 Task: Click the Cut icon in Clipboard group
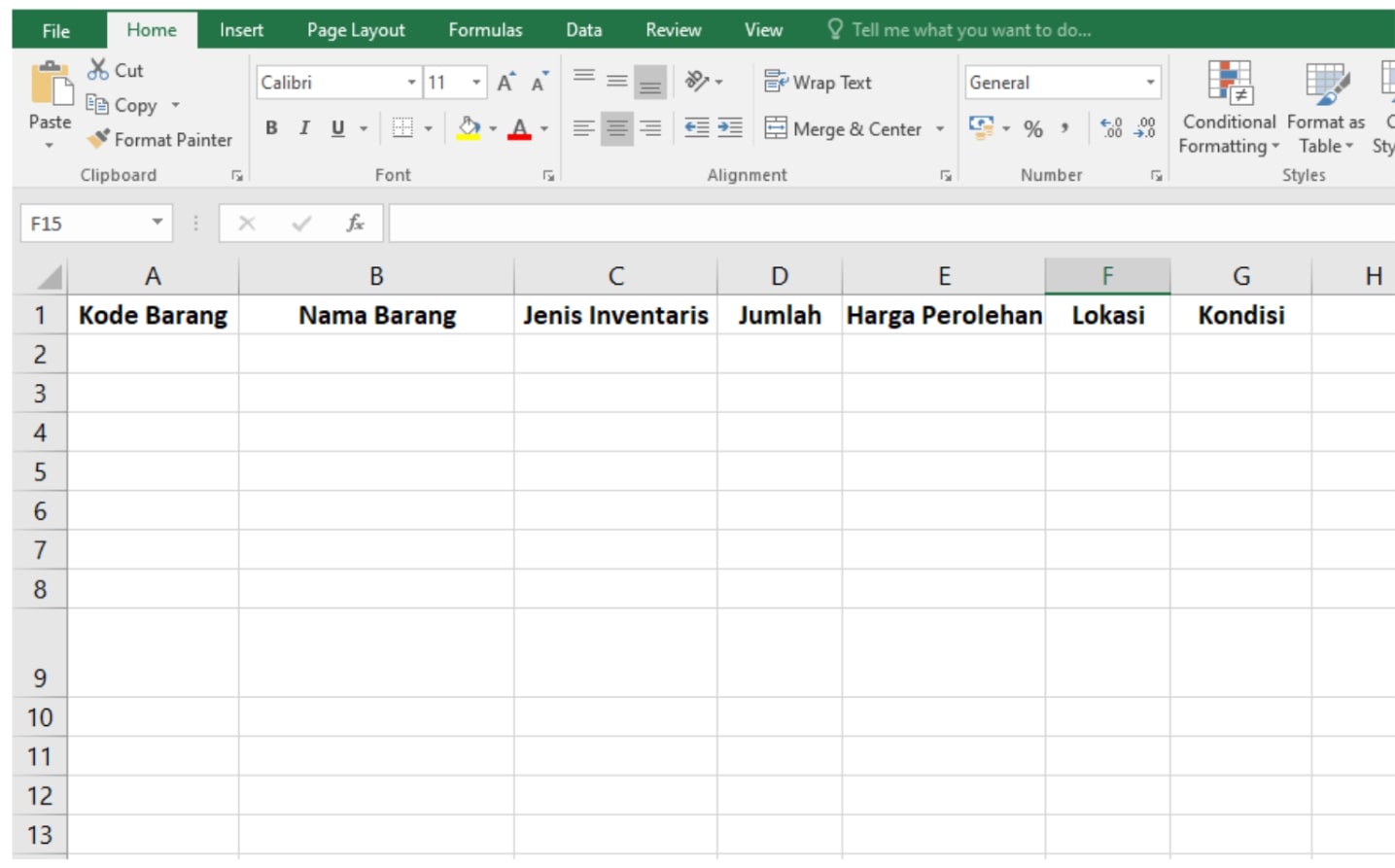96,69
